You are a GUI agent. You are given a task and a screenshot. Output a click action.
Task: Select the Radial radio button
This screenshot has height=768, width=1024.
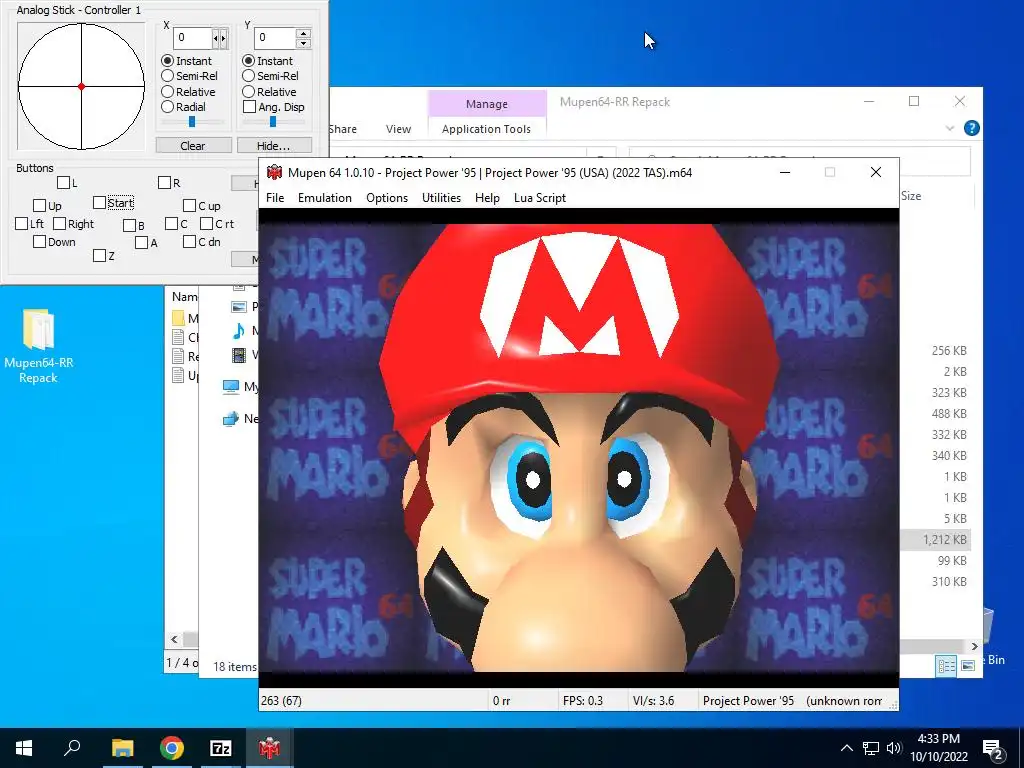coord(168,106)
